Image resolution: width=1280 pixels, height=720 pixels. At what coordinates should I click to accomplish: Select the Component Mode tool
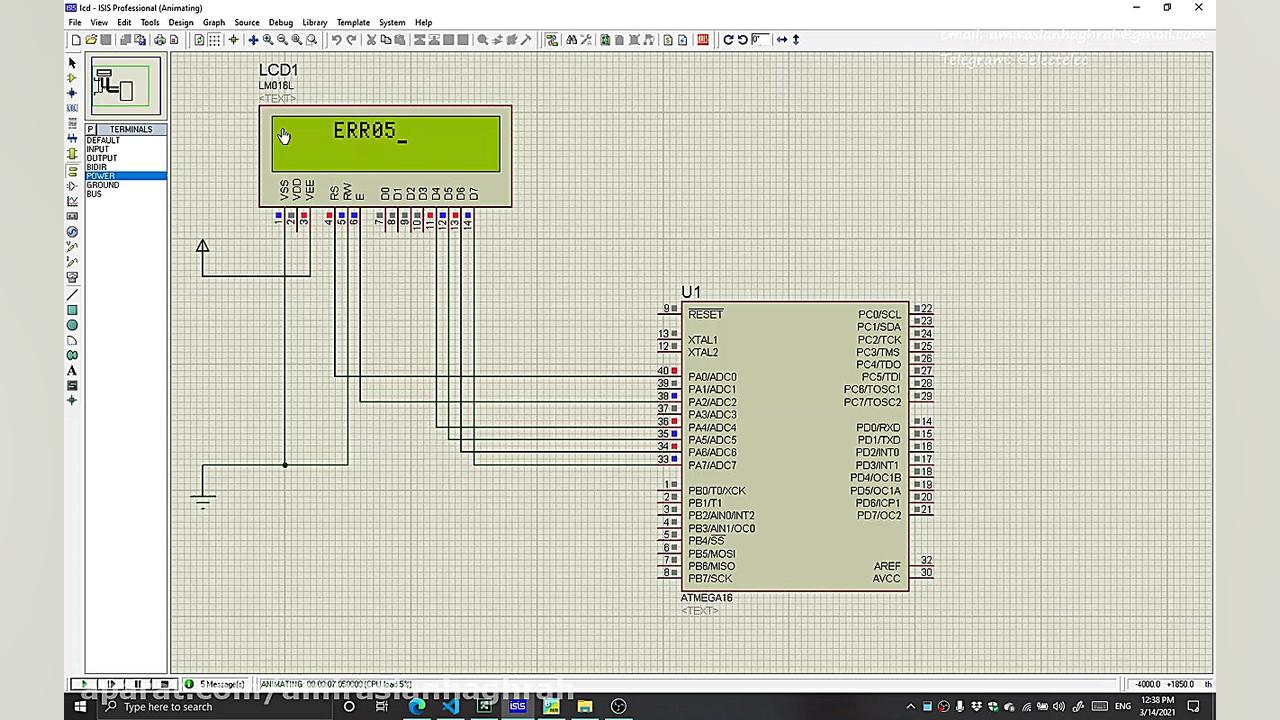coord(72,78)
